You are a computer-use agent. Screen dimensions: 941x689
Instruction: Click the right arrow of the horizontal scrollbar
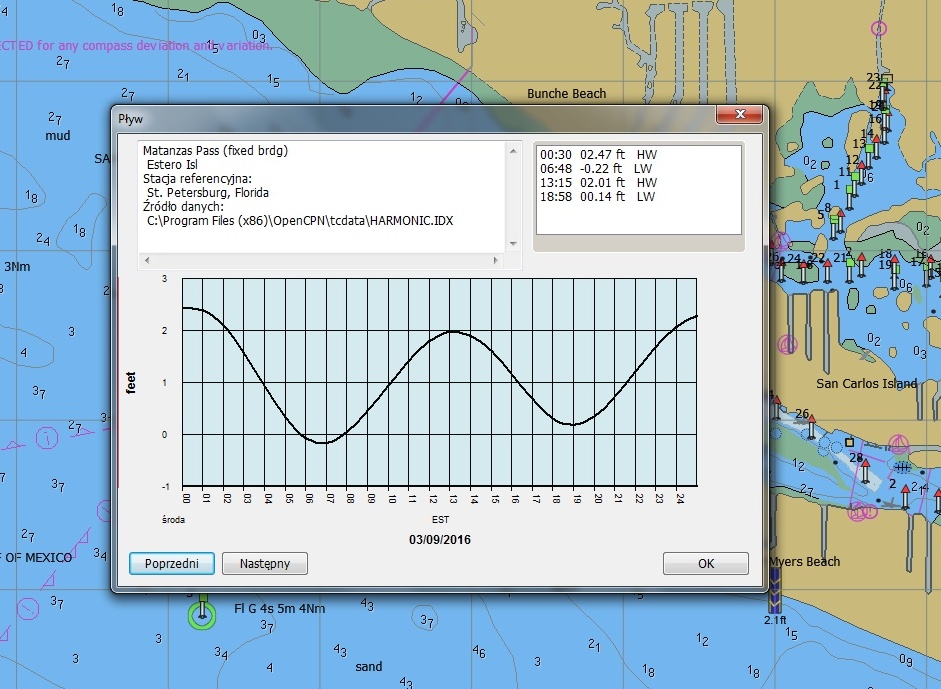(495, 260)
